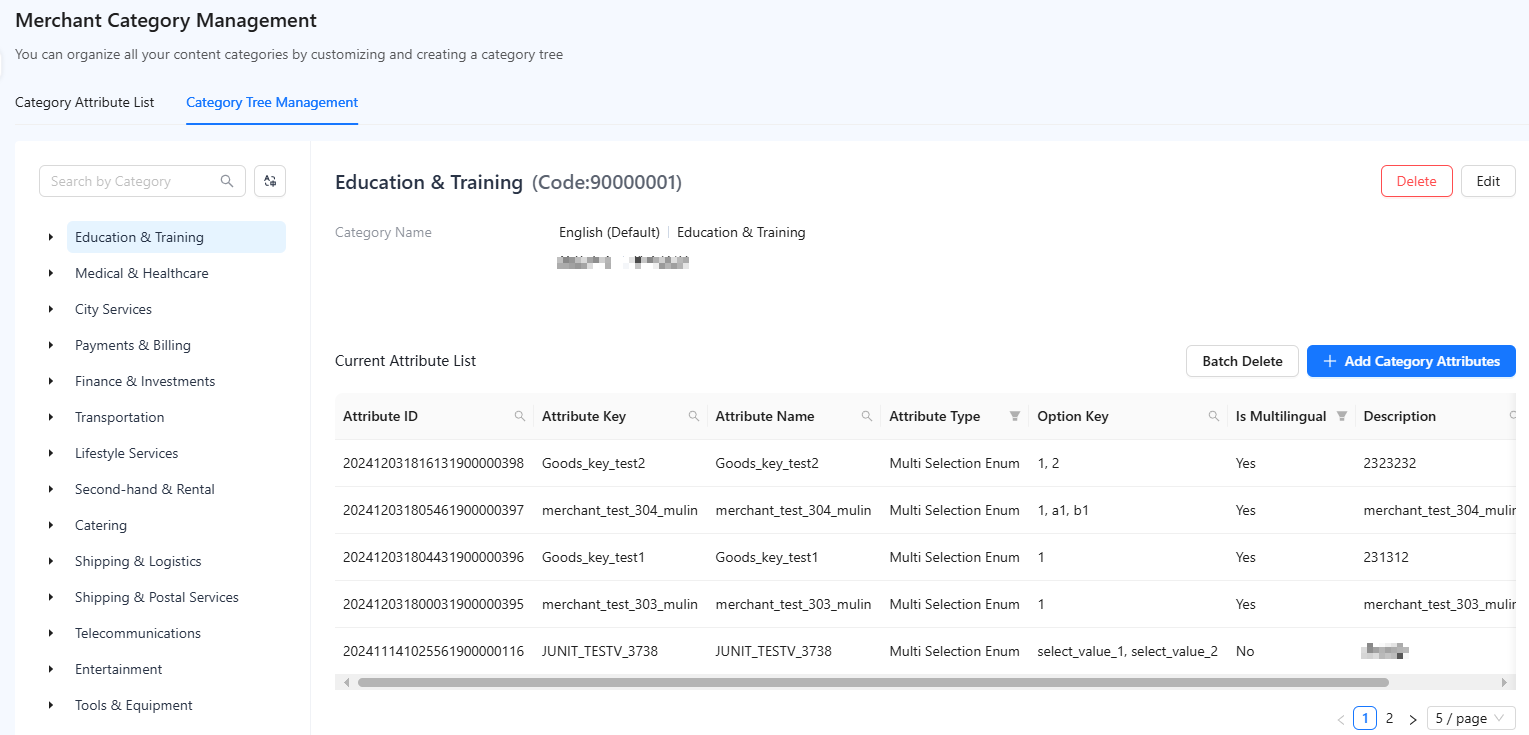Go to the next page arrow
Image resolution: width=1529 pixels, height=735 pixels.
pyautogui.click(x=1413, y=719)
